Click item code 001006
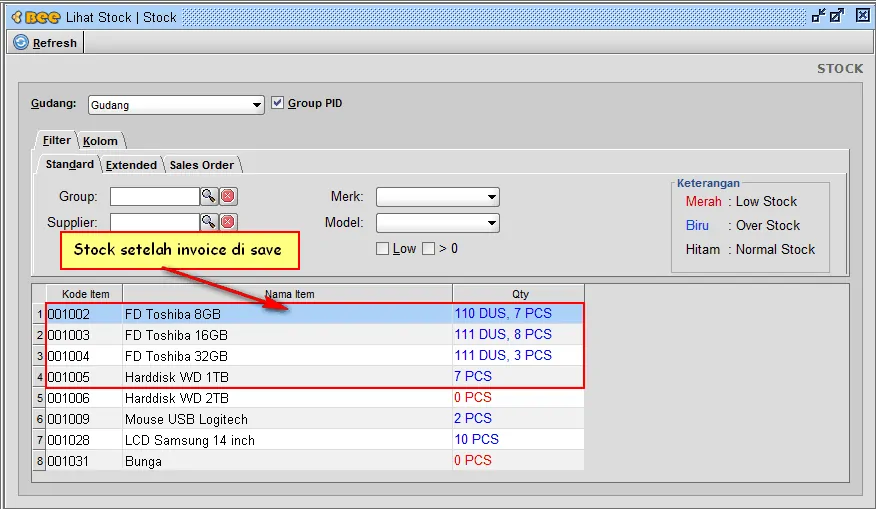The width and height of the screenshot is (876, 509). [x=69, y=398]
